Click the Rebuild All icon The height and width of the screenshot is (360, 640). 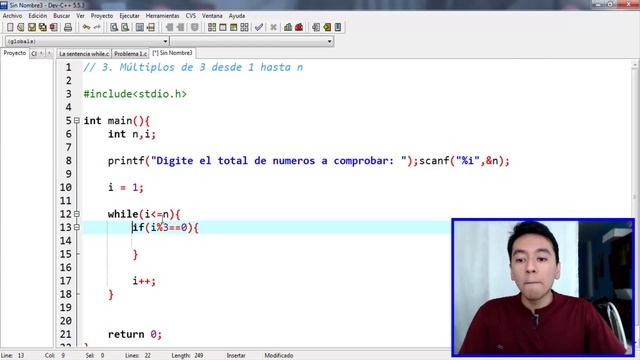244,27
